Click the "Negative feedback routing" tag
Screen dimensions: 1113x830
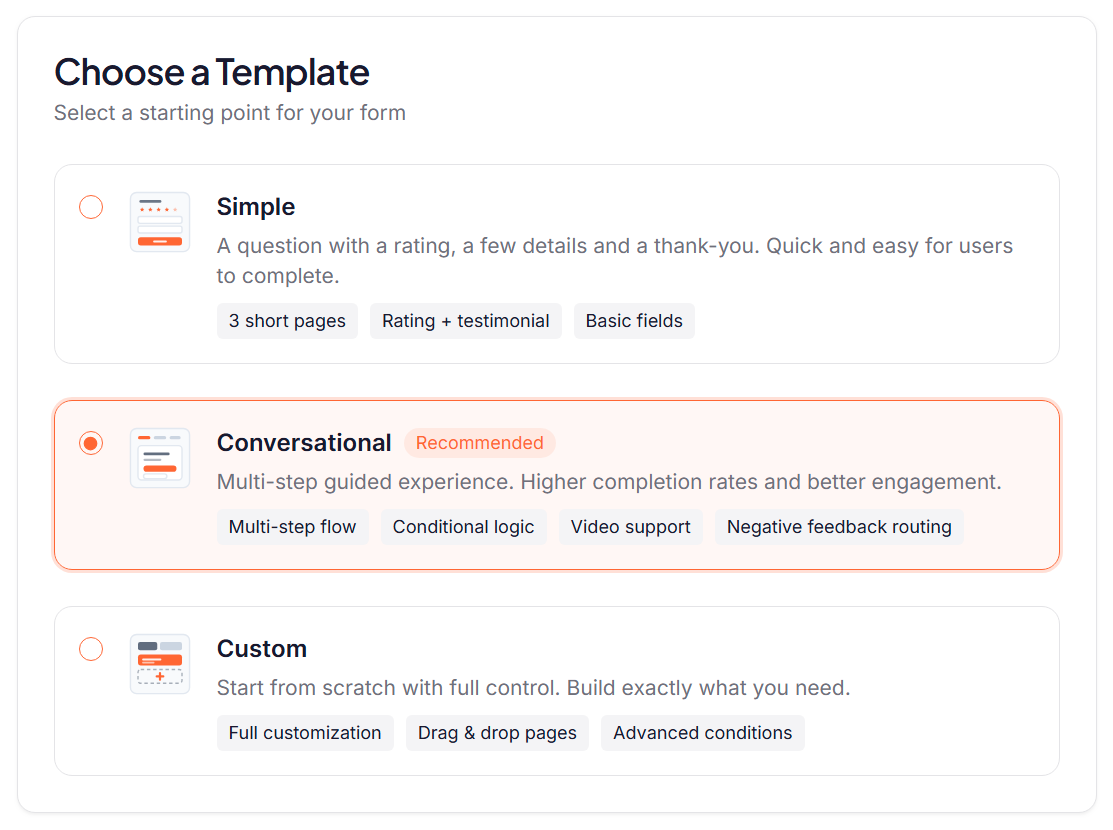click(839, 527)
